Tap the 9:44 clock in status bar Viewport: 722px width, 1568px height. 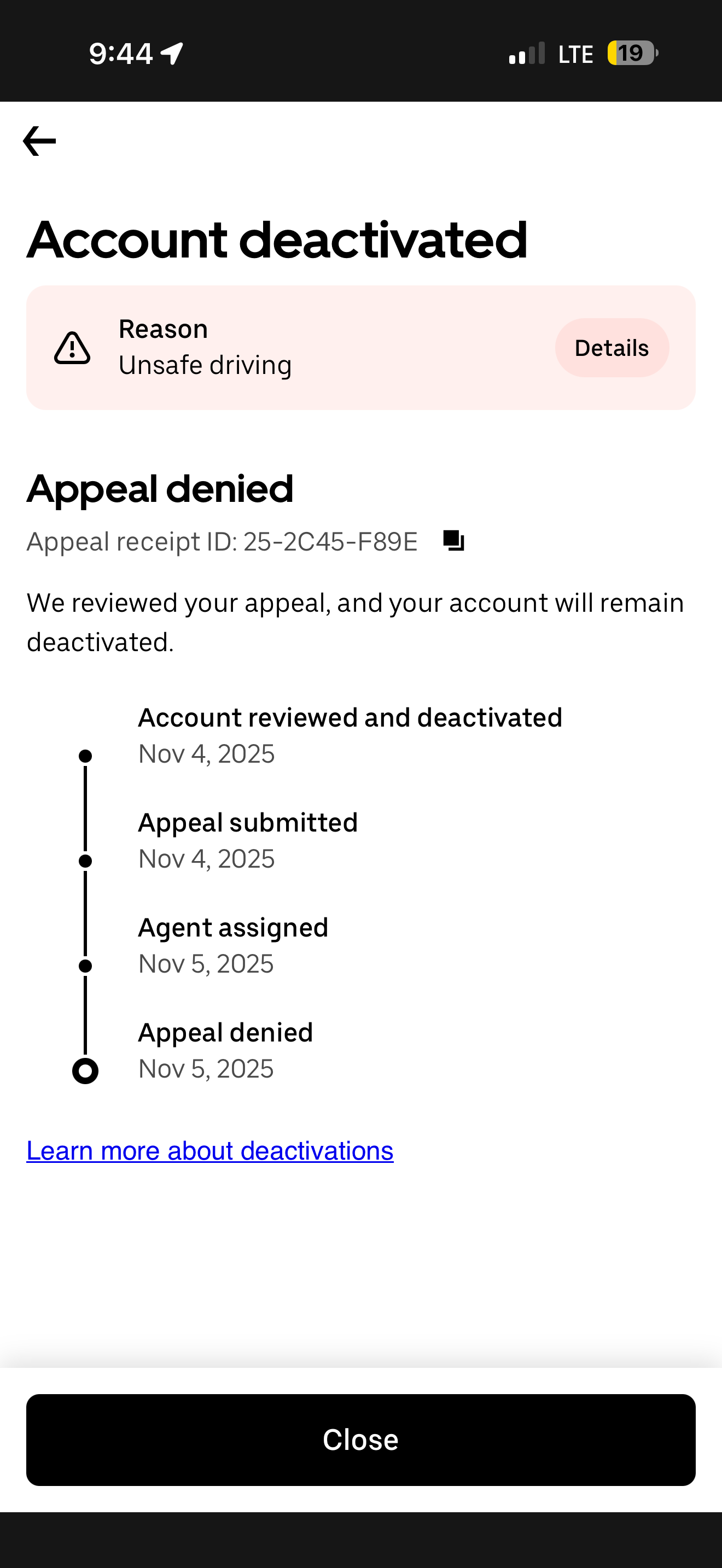120,54
